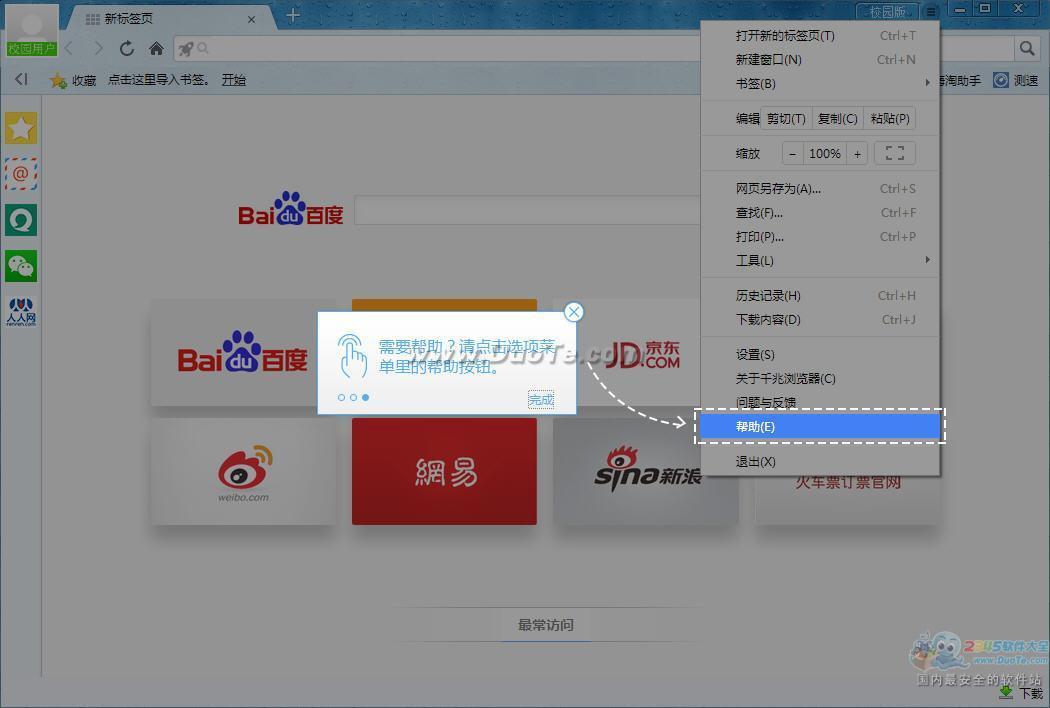Screen dimensions: 1050x708
Task: Click the rocket icon in address bar
Action: [x=187, y=48]
